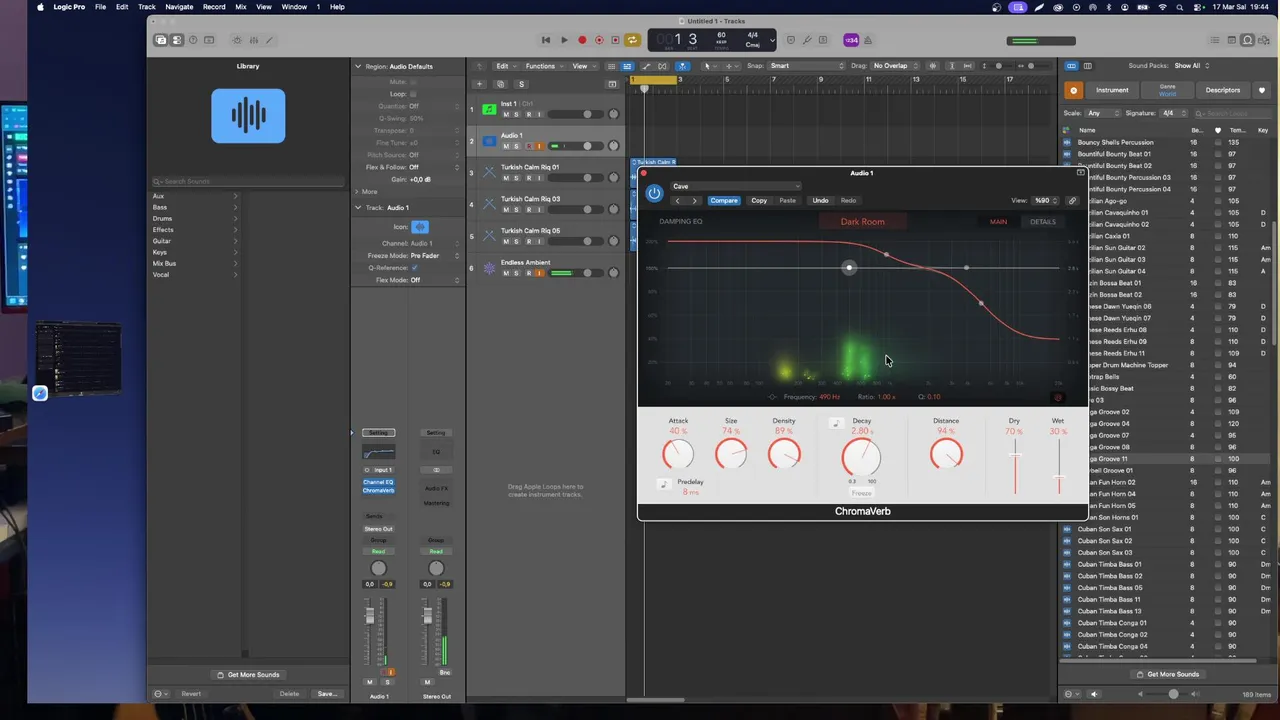Click the ChromaVerb link chain icon
Viewport: 1280px width, 720px height.
pyautogui.click(x=1072, y=201)
